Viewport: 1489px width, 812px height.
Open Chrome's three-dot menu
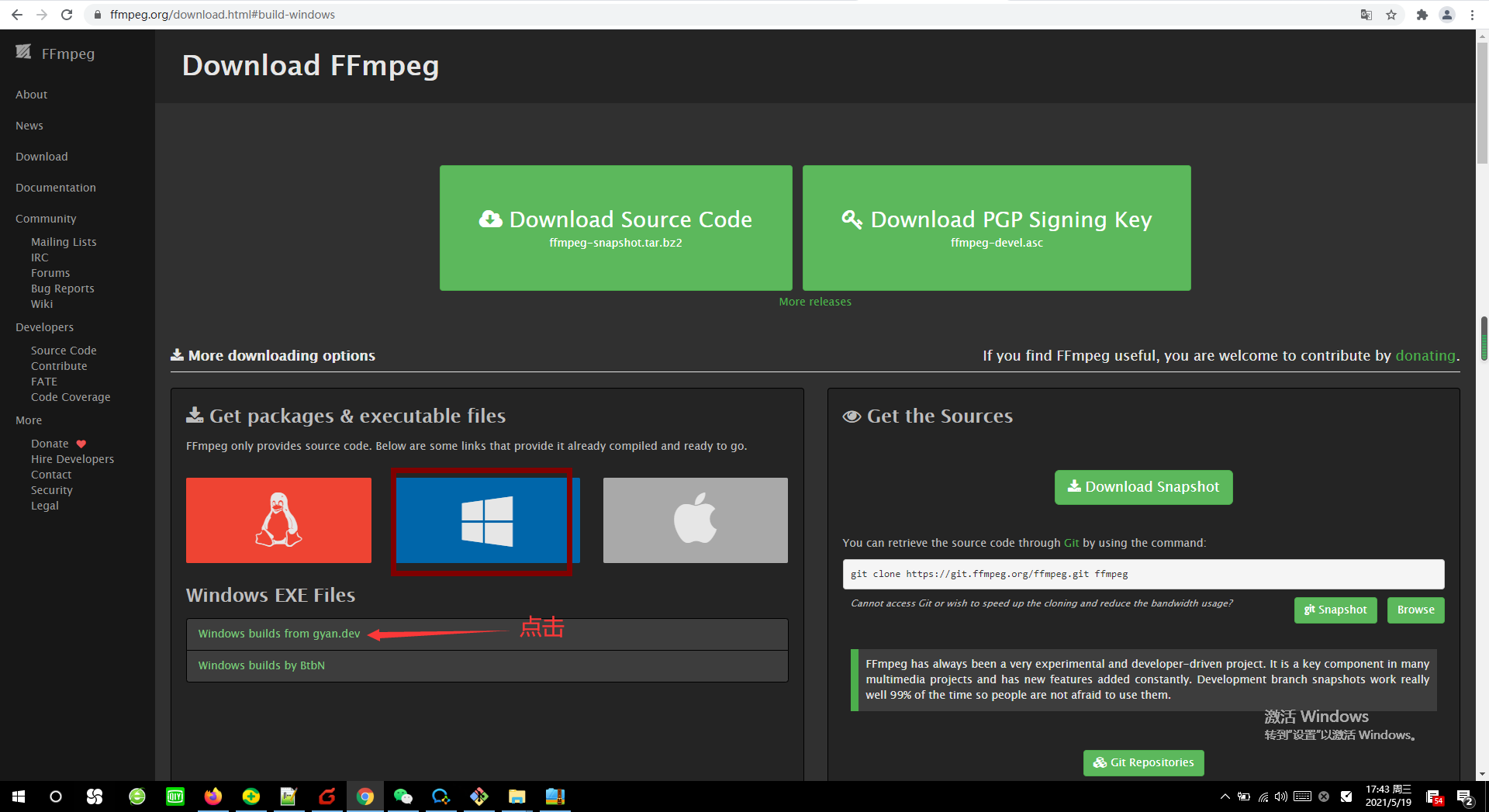(x=1472, y=14)
